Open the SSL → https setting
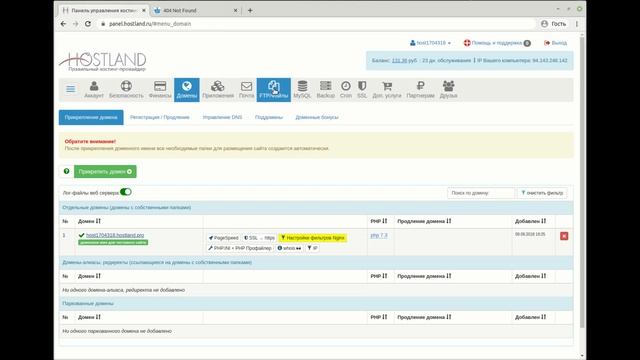The width and height of the screenshot is (640, 360). [x=259, y=238]
